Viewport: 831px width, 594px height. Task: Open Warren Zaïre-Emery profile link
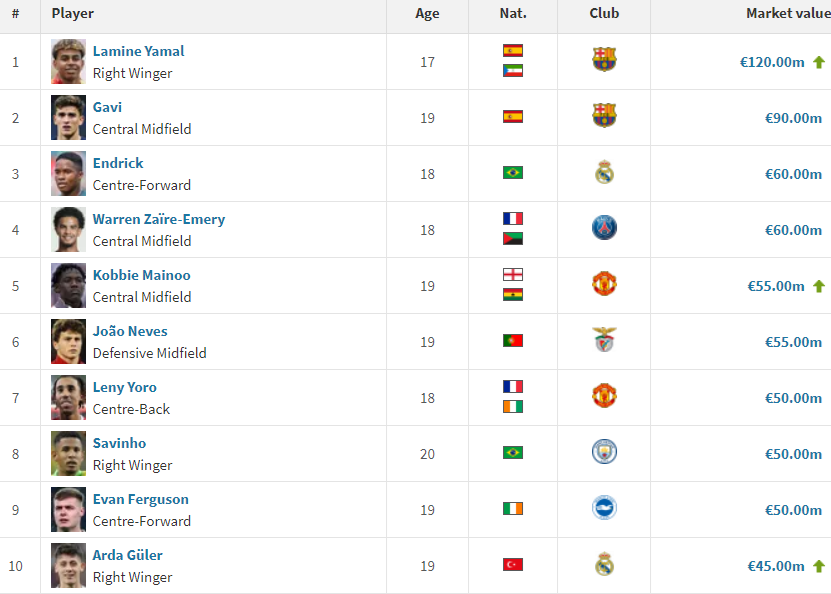click(158, 219)
